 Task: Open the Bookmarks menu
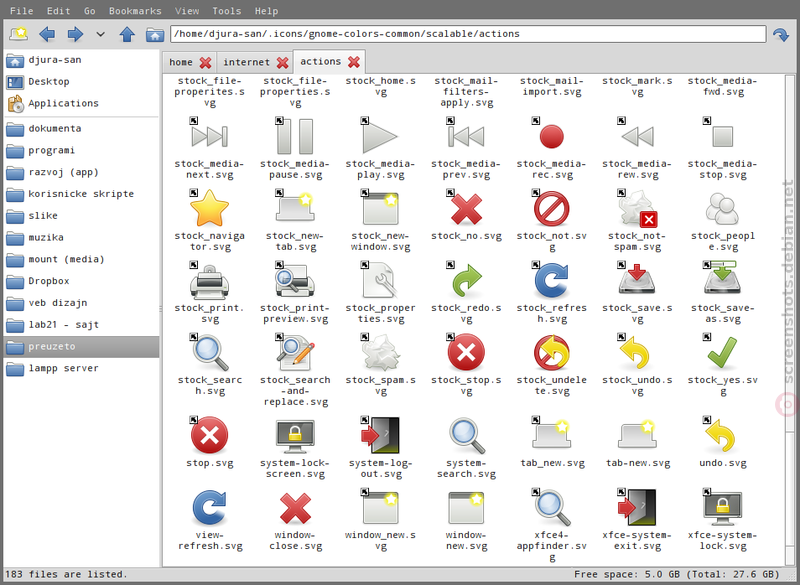[x=135, y=11]
